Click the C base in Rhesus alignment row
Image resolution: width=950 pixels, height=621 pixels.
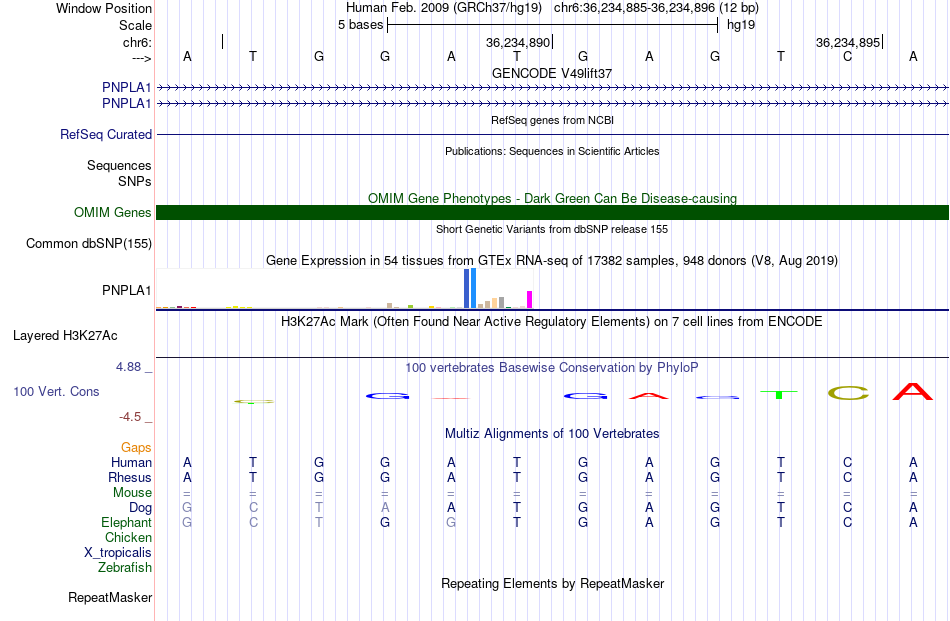pyautogui.click(x=847, y=477)
